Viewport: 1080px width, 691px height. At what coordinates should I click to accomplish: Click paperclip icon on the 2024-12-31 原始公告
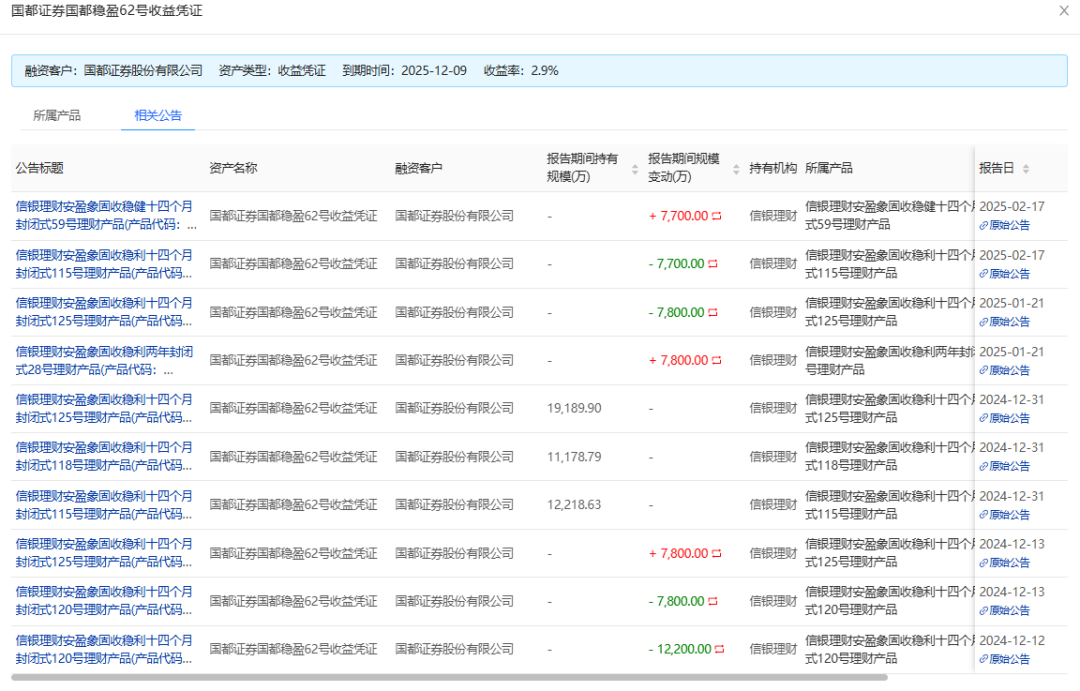(x=986, y=417)
